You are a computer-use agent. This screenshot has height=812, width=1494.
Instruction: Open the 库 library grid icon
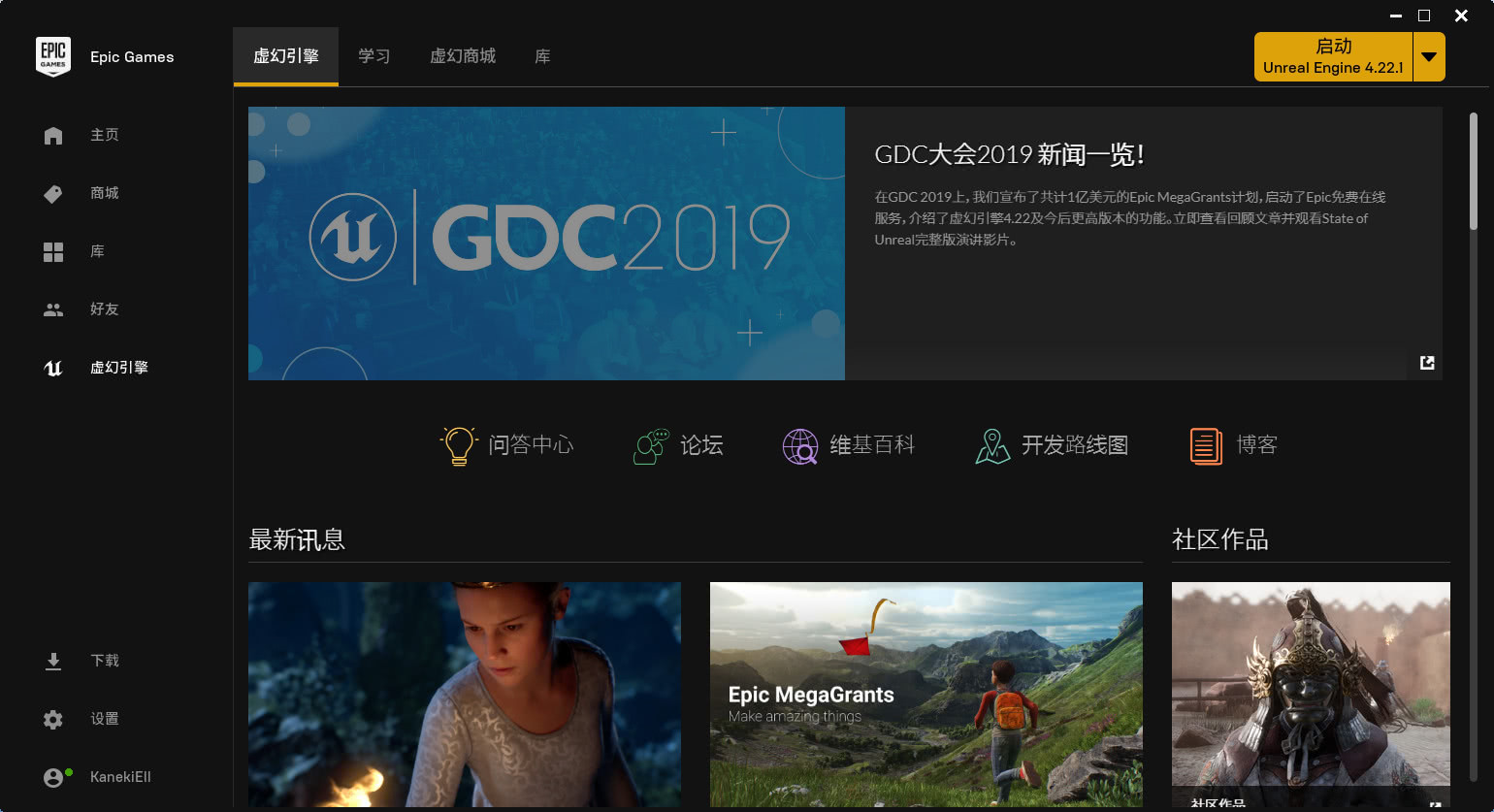53,252
